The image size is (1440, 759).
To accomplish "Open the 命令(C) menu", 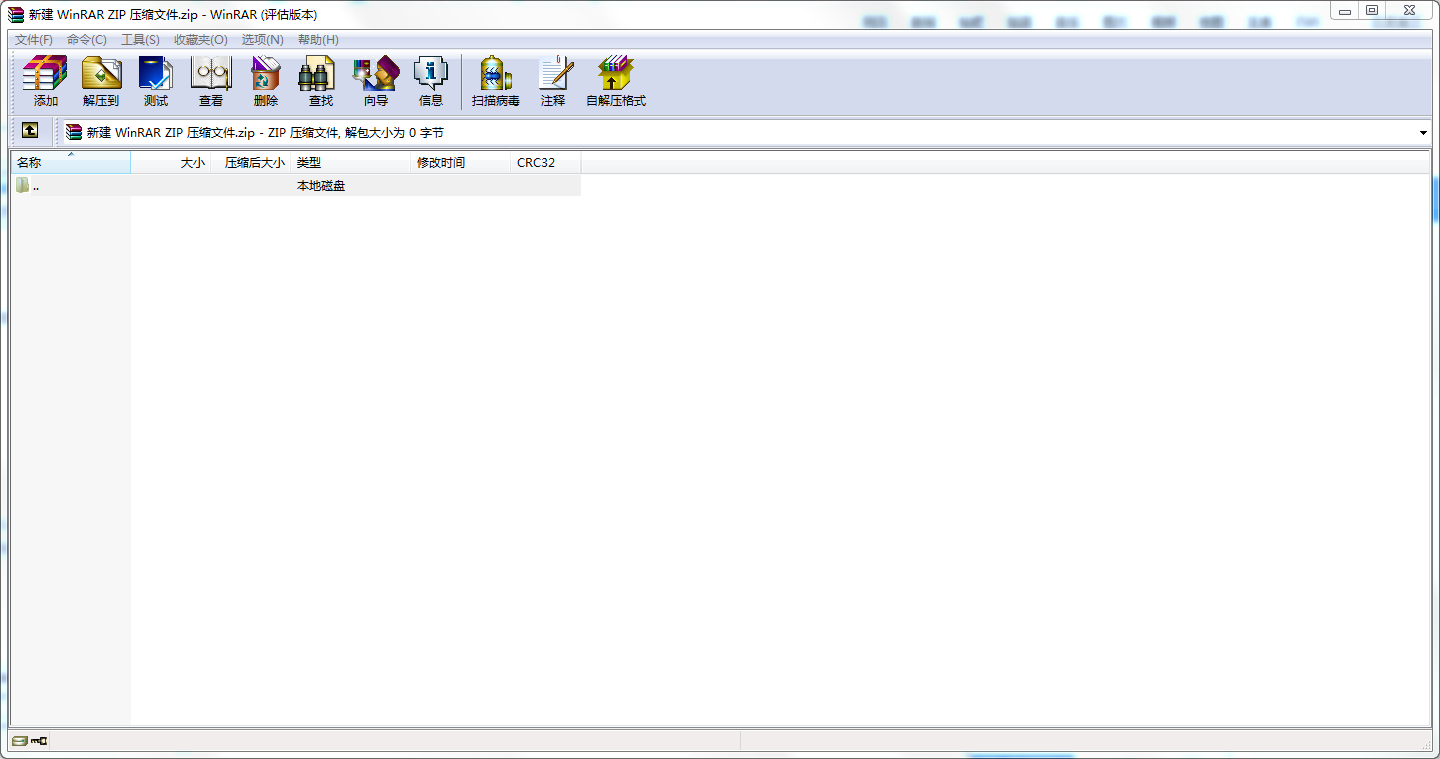I will coord(87,40).
